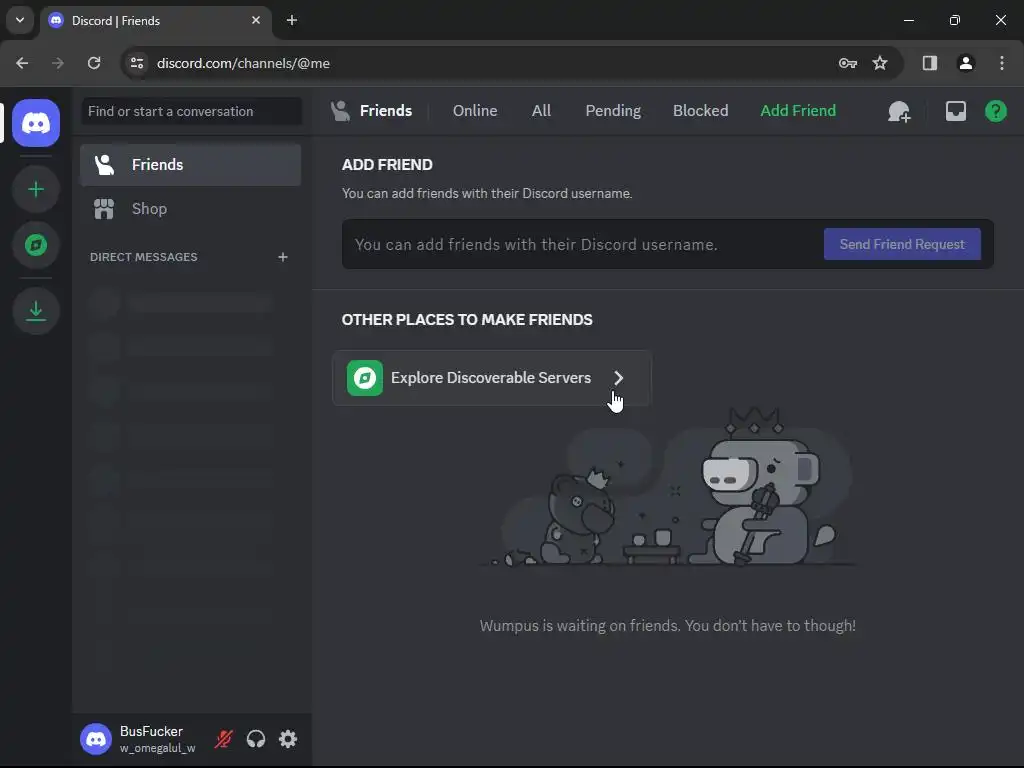This screenshot has height=768, width=1024.
Task: Open the Inbox icon
Action: (955, 111)
